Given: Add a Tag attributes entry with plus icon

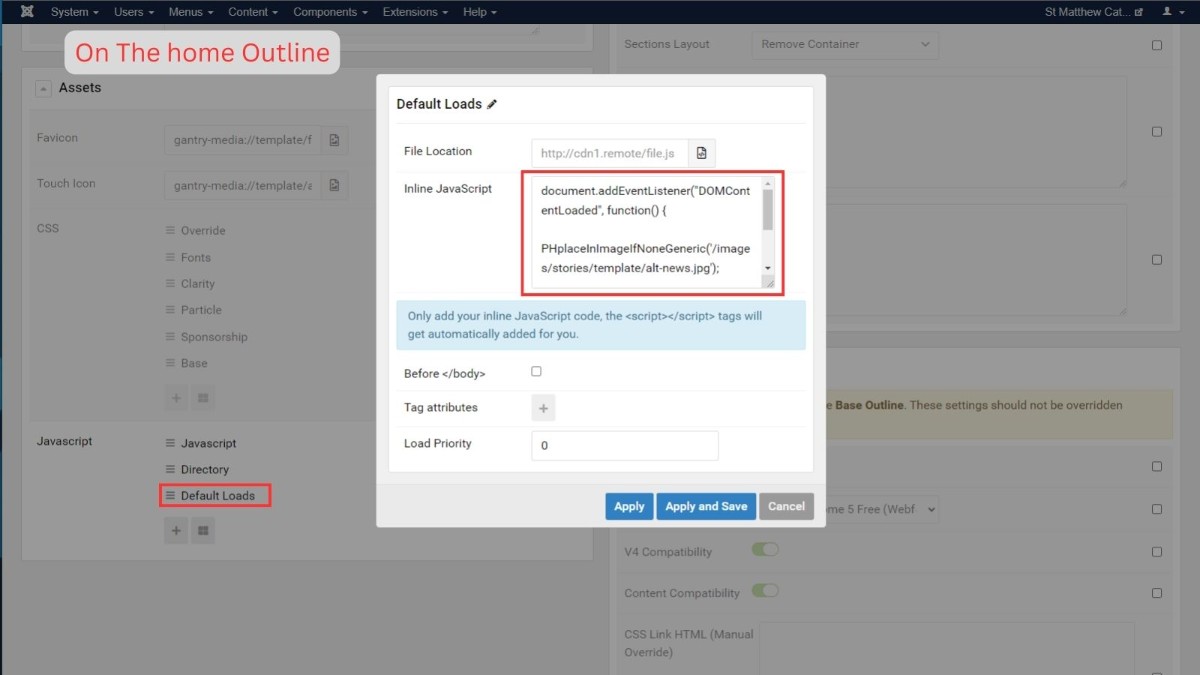Looking at the screenshot, I should [x=543, y=408].
